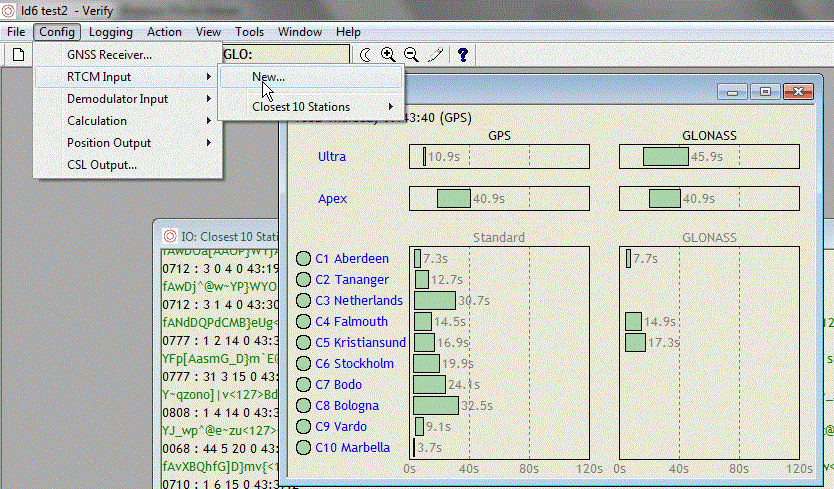834x489 pixels.
Task: Open C7 Bodo station link
Action: [x=339, y=384]
